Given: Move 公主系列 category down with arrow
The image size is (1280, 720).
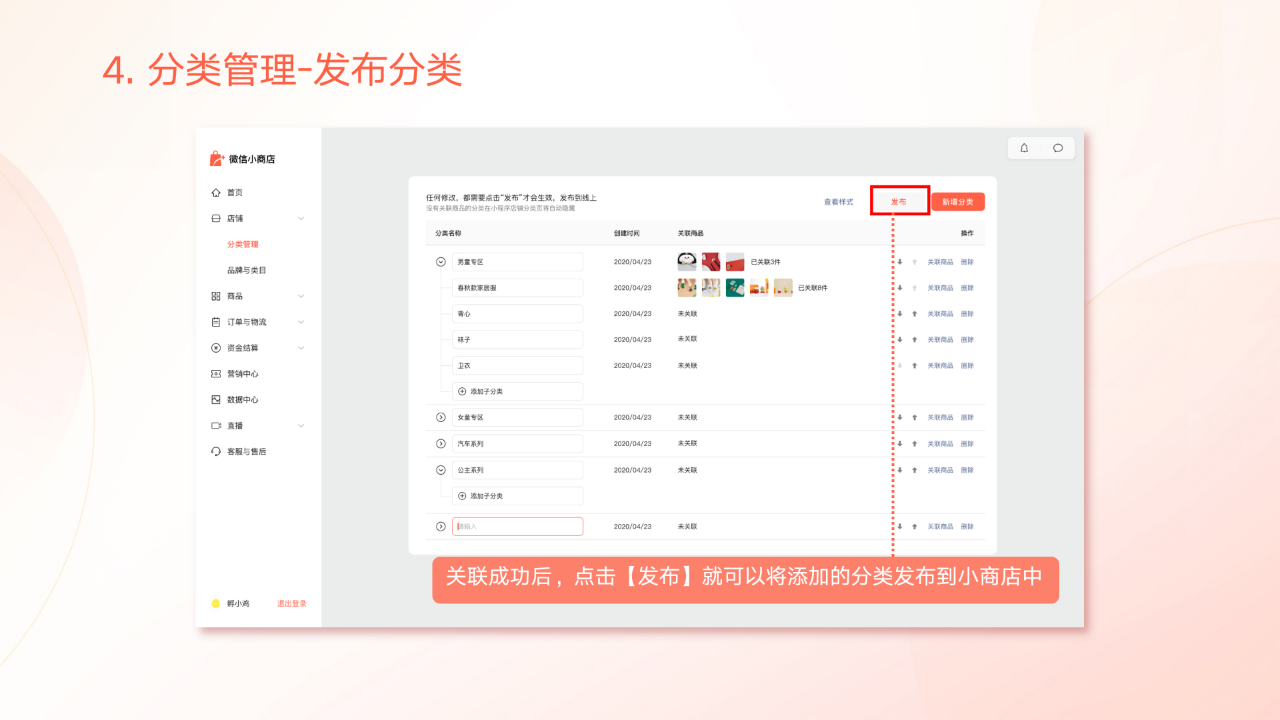Looking at the screenshot, I should tap(900, 470).
